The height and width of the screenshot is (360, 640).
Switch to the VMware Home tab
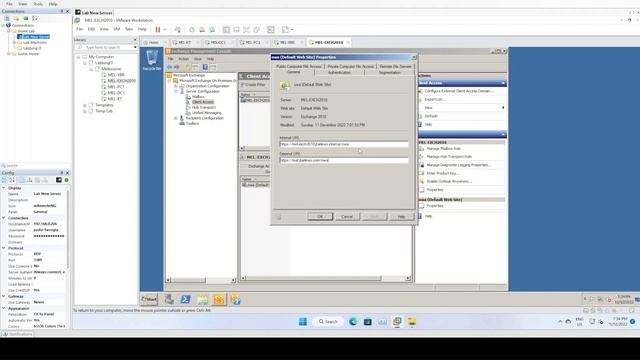[153, 42]
